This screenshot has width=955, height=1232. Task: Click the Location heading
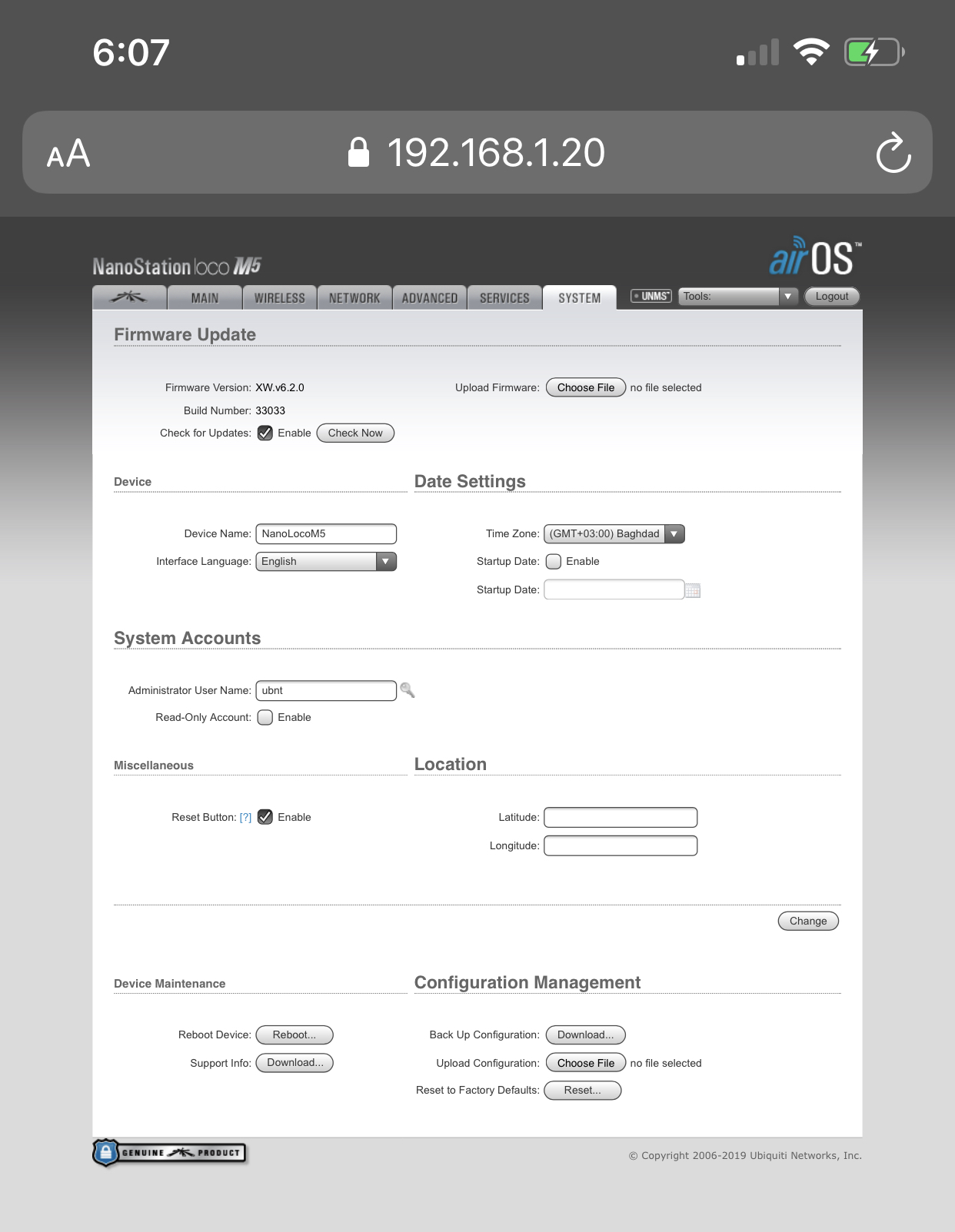tap(451, 764)
